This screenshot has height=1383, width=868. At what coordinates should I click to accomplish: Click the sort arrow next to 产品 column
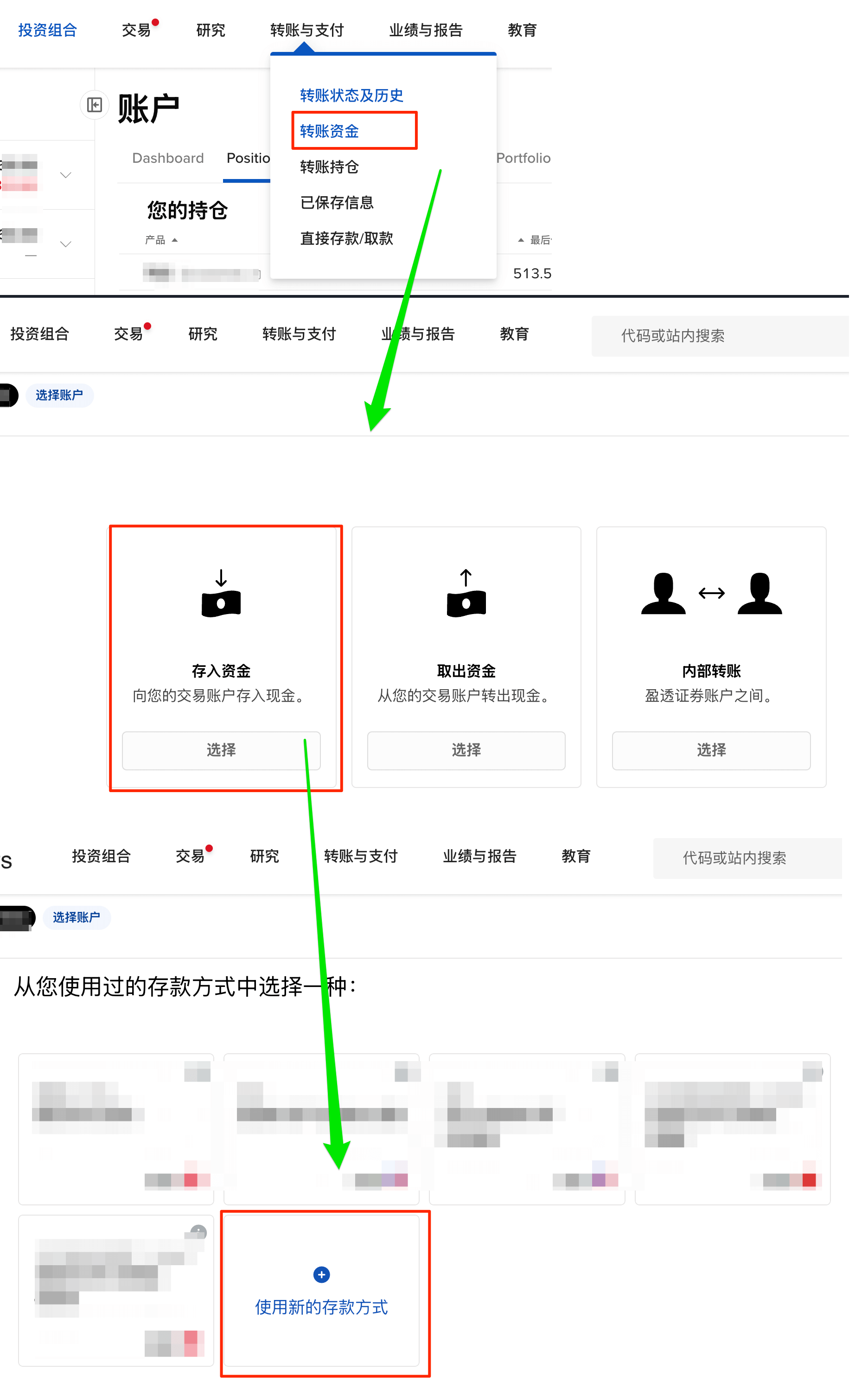(174, 240)
